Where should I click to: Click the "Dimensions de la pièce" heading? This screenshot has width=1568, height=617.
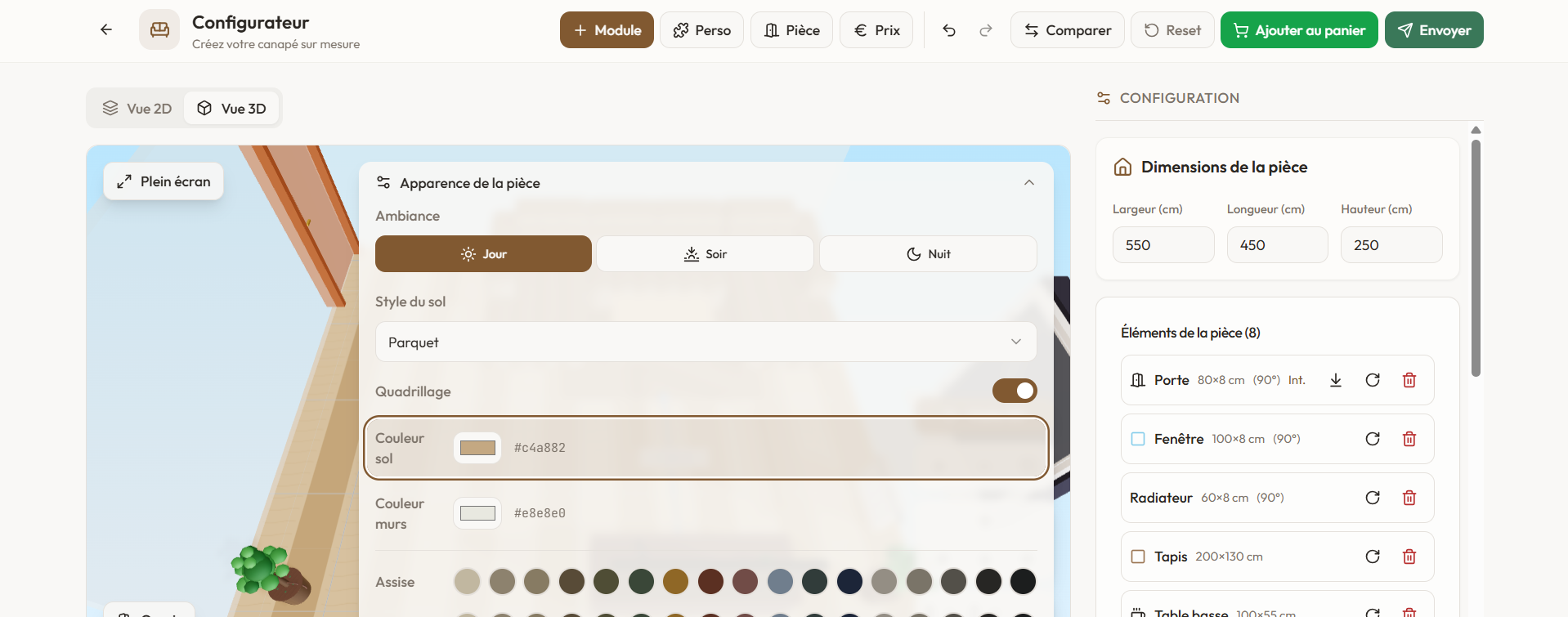[x=1224, y=167]
